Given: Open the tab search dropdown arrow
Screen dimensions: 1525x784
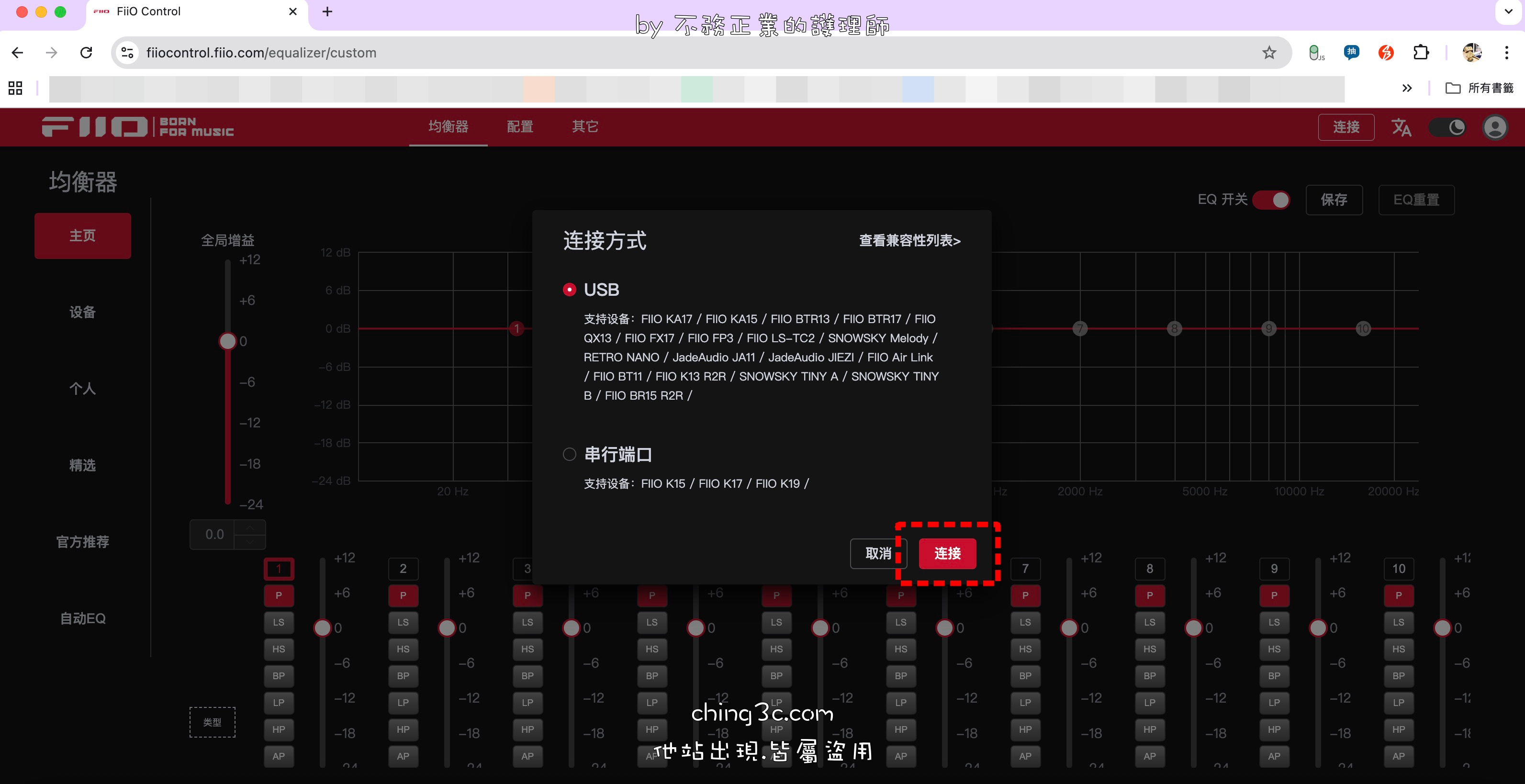Looking at the screenshot, I should pyautogui.click(x=1508, y=11).
